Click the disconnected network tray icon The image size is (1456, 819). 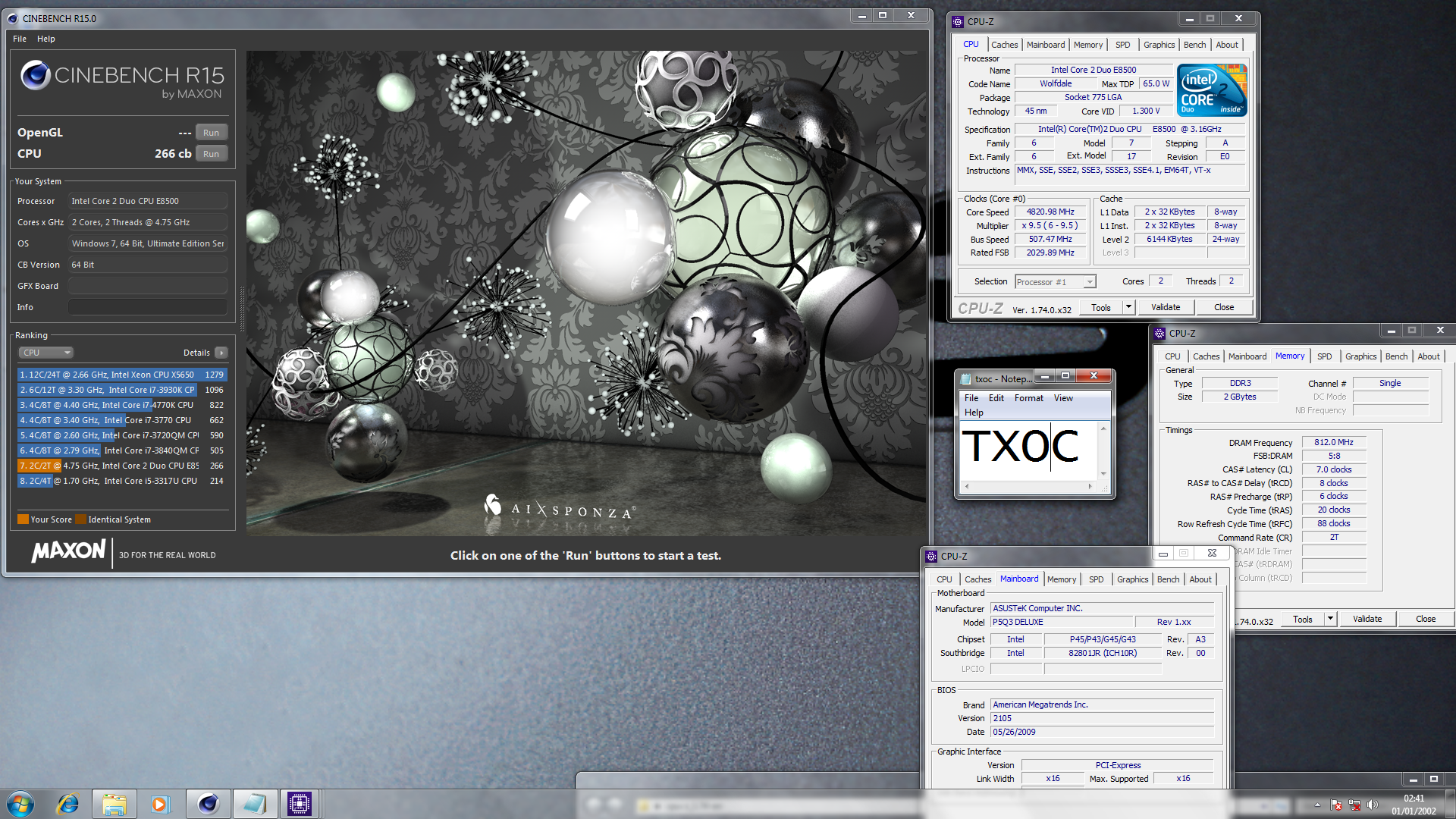tap(1354, 805)
